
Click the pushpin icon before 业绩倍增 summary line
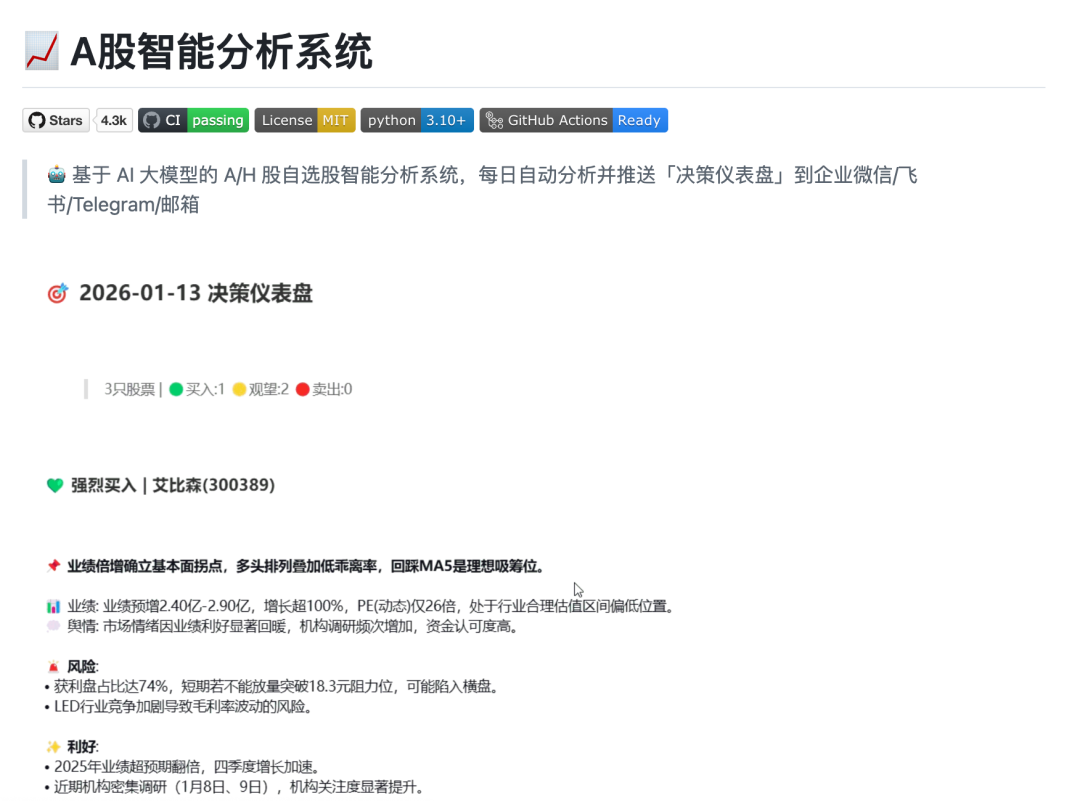54,565
